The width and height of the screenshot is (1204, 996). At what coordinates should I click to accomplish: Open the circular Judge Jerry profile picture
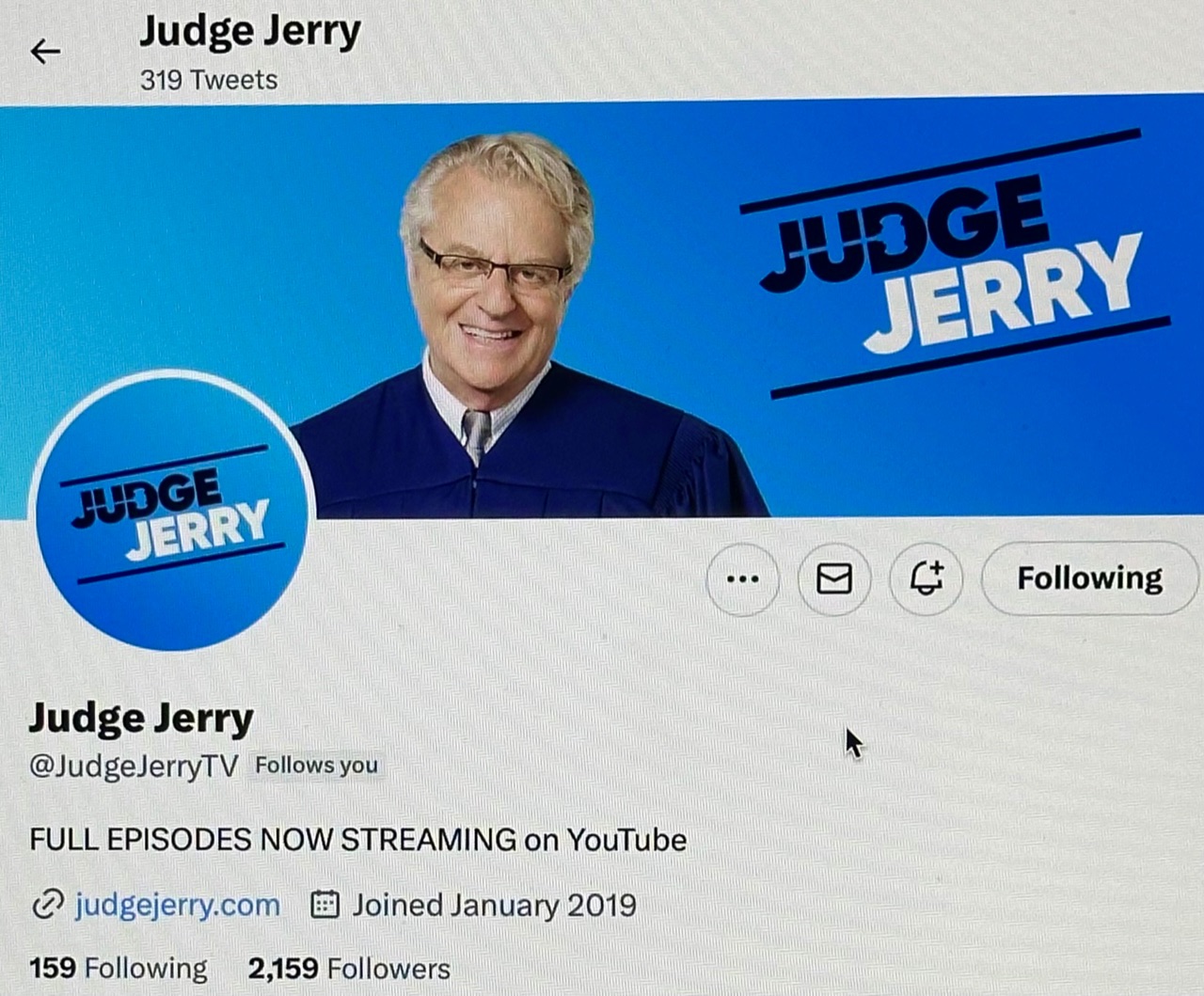tap(171, 511)
